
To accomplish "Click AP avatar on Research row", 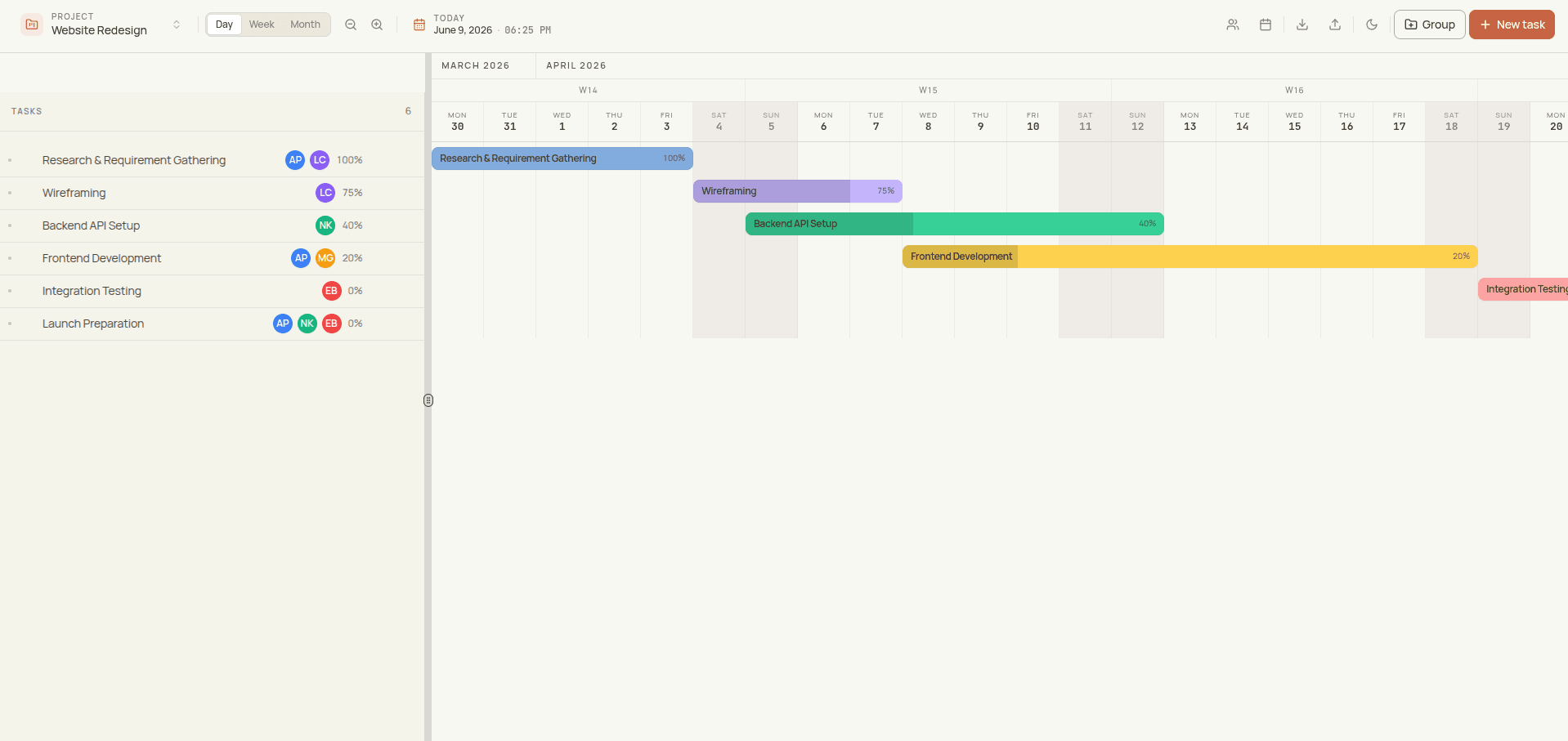I will (295, 160).
